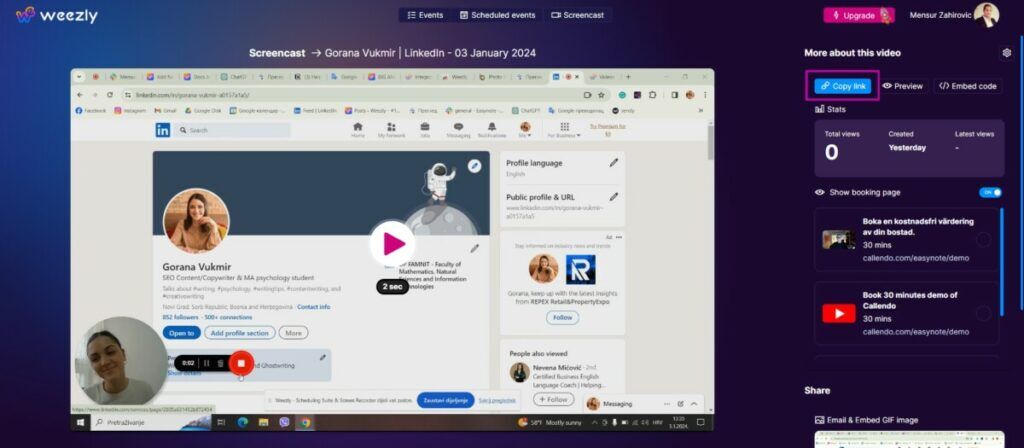The width and height of the screenshot is (1024, 448).
Task: Click Gorana Vukmir's LinkedIn profile photo
Action: (196, 221)
